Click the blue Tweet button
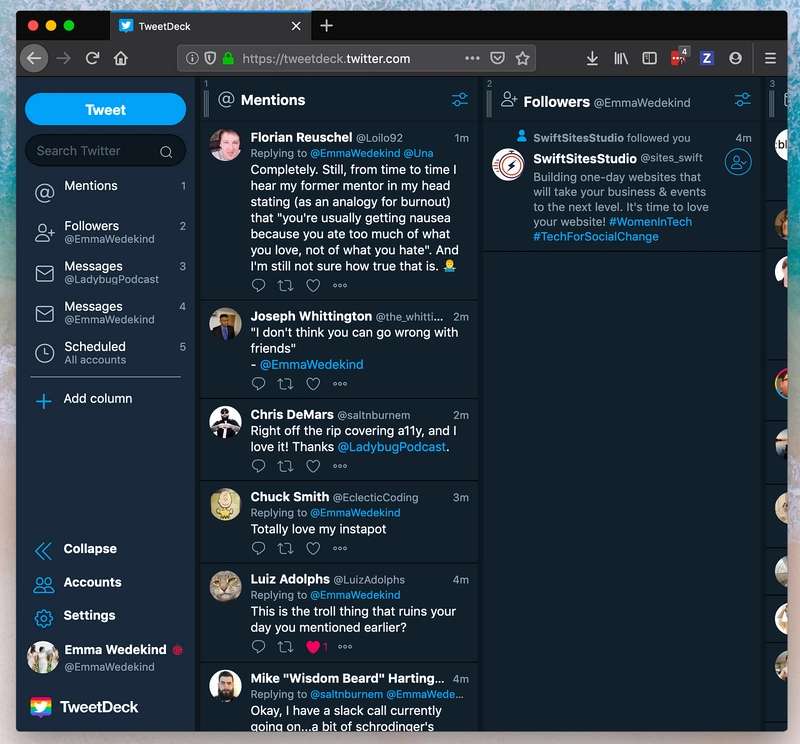 pos(105,109)
